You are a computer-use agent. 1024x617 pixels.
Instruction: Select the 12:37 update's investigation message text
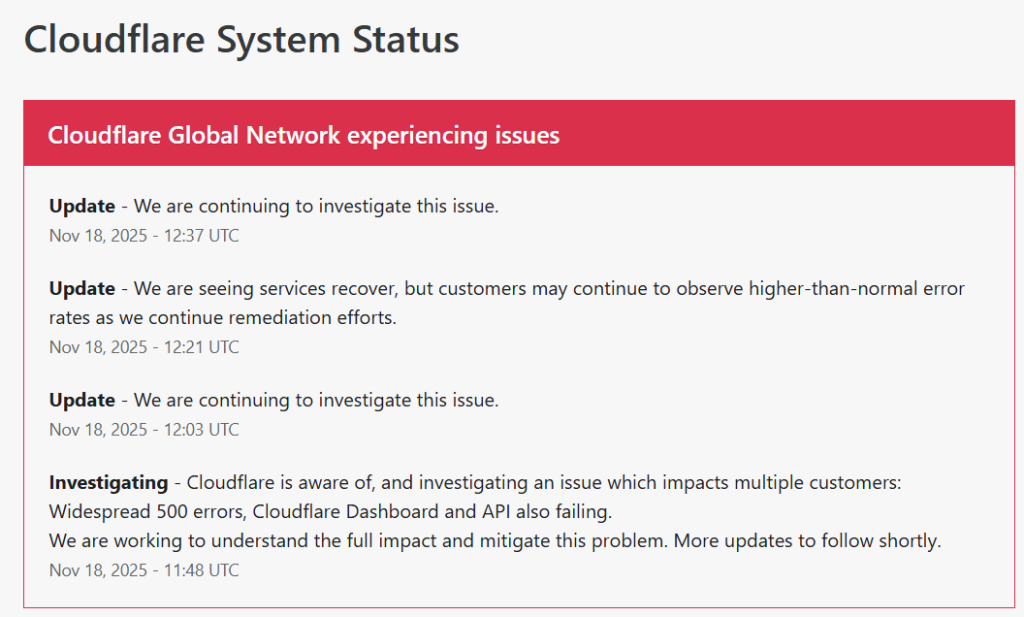[x=316, y=207]
